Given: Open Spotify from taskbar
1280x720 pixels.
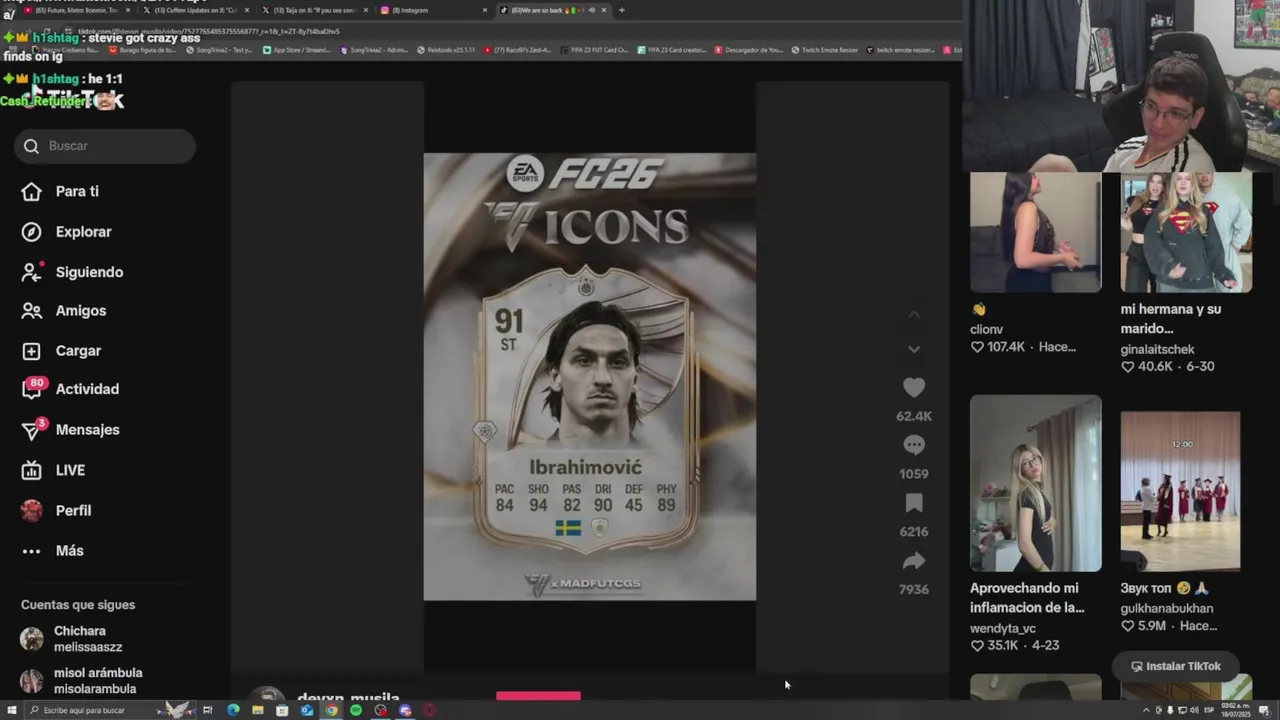Looking at the screenshot, I should [x=356, y=710].
